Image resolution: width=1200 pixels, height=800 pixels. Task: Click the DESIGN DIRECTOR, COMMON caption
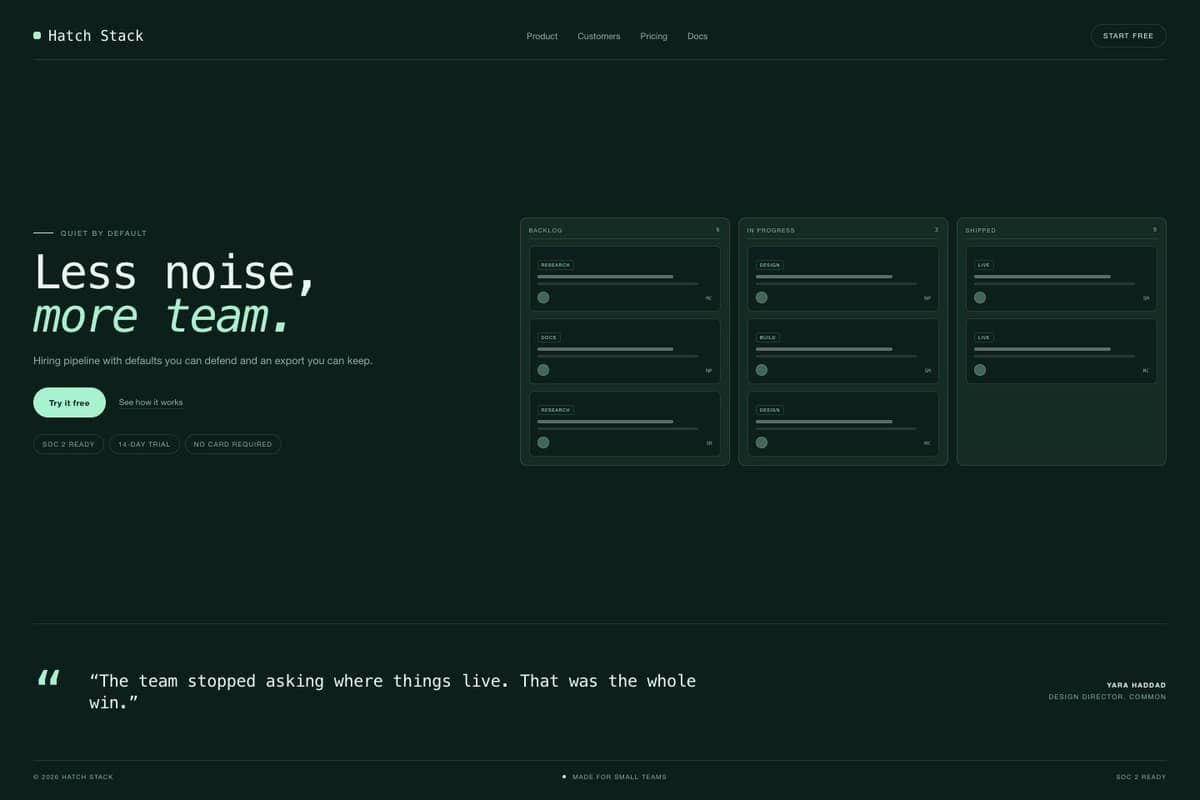(x=1107, y=697)
